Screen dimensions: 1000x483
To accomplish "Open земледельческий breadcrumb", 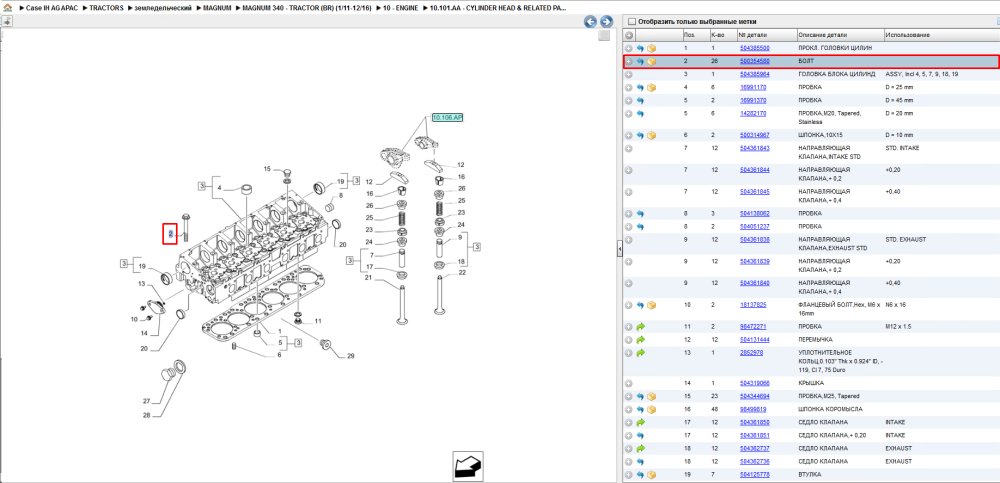I will (x=163, y=8).
